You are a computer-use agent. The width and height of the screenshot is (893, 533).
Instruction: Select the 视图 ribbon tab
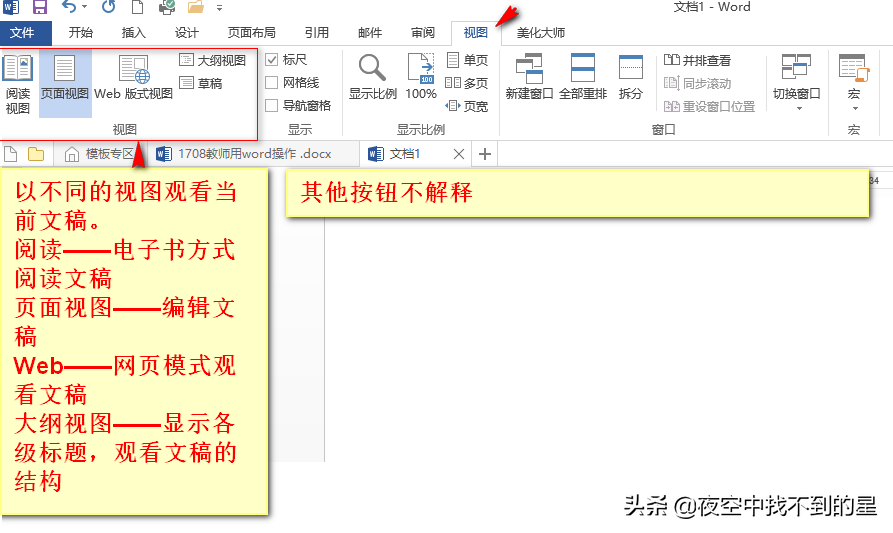tap(476, 33)
